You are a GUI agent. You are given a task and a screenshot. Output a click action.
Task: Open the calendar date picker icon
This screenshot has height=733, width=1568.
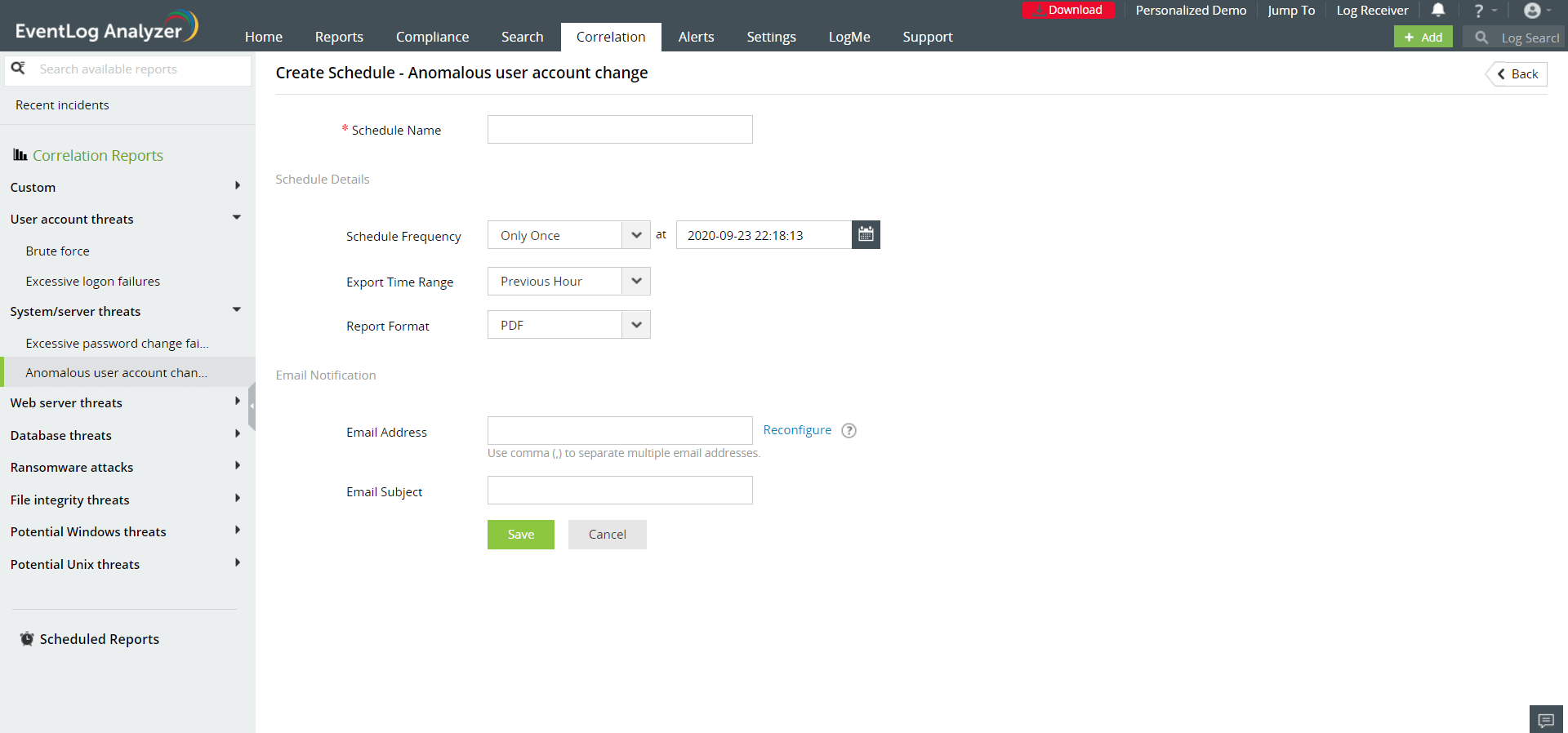click(x=866, y=235)
